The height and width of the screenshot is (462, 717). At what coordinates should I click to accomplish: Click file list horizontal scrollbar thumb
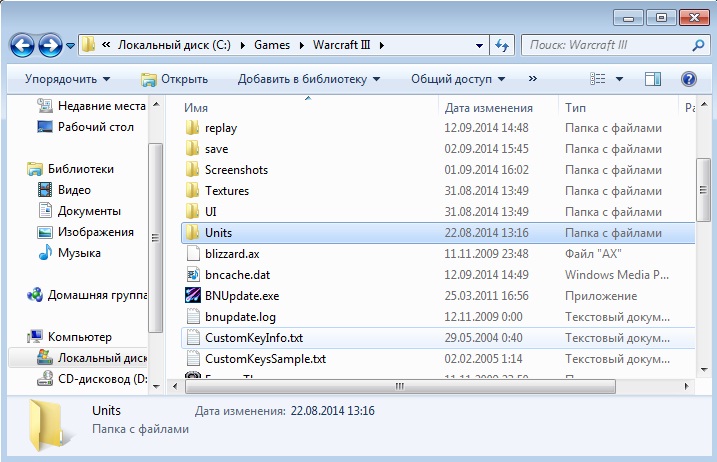point(400,387)
